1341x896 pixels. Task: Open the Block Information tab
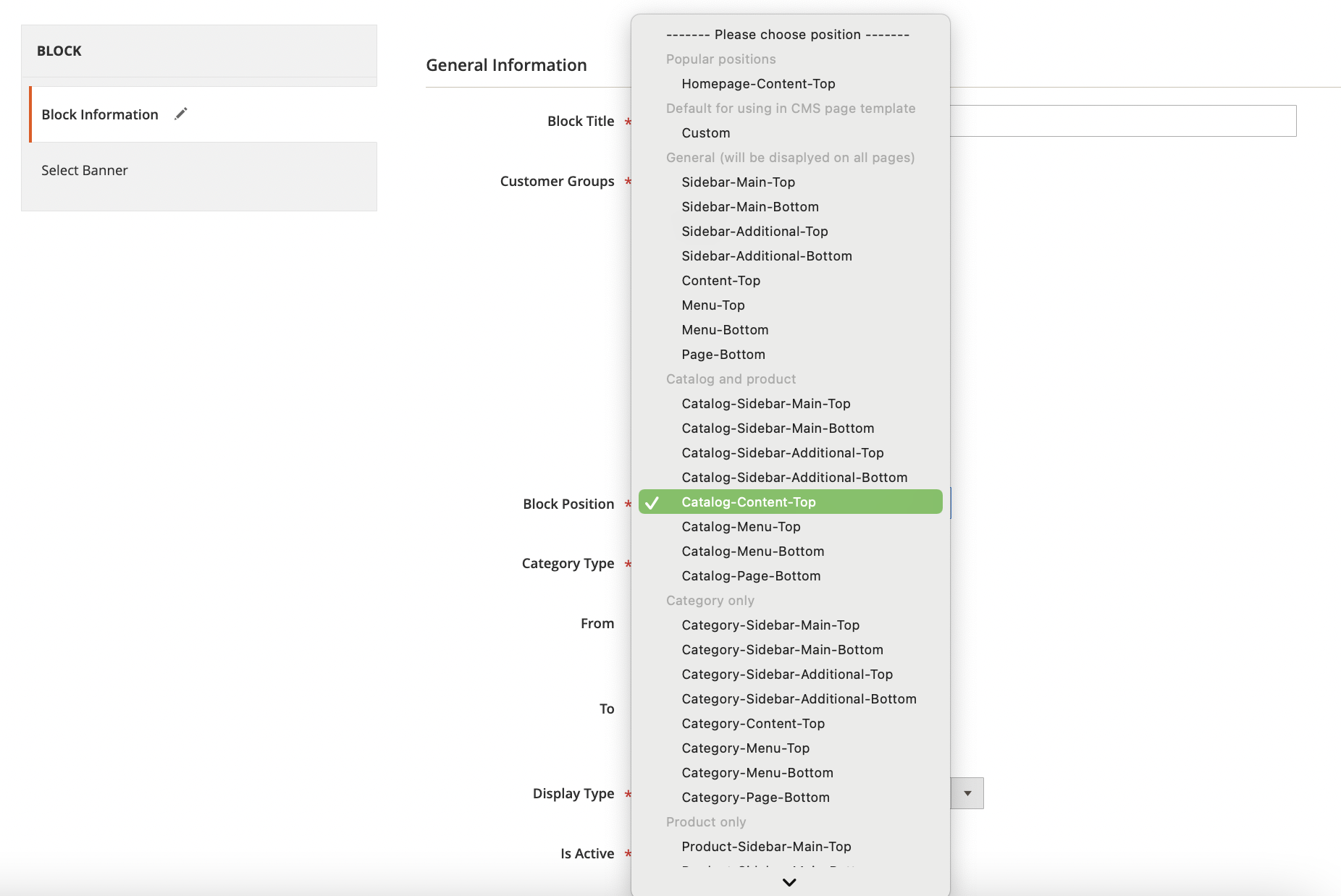pyautogui.click(x=99, y=114)
